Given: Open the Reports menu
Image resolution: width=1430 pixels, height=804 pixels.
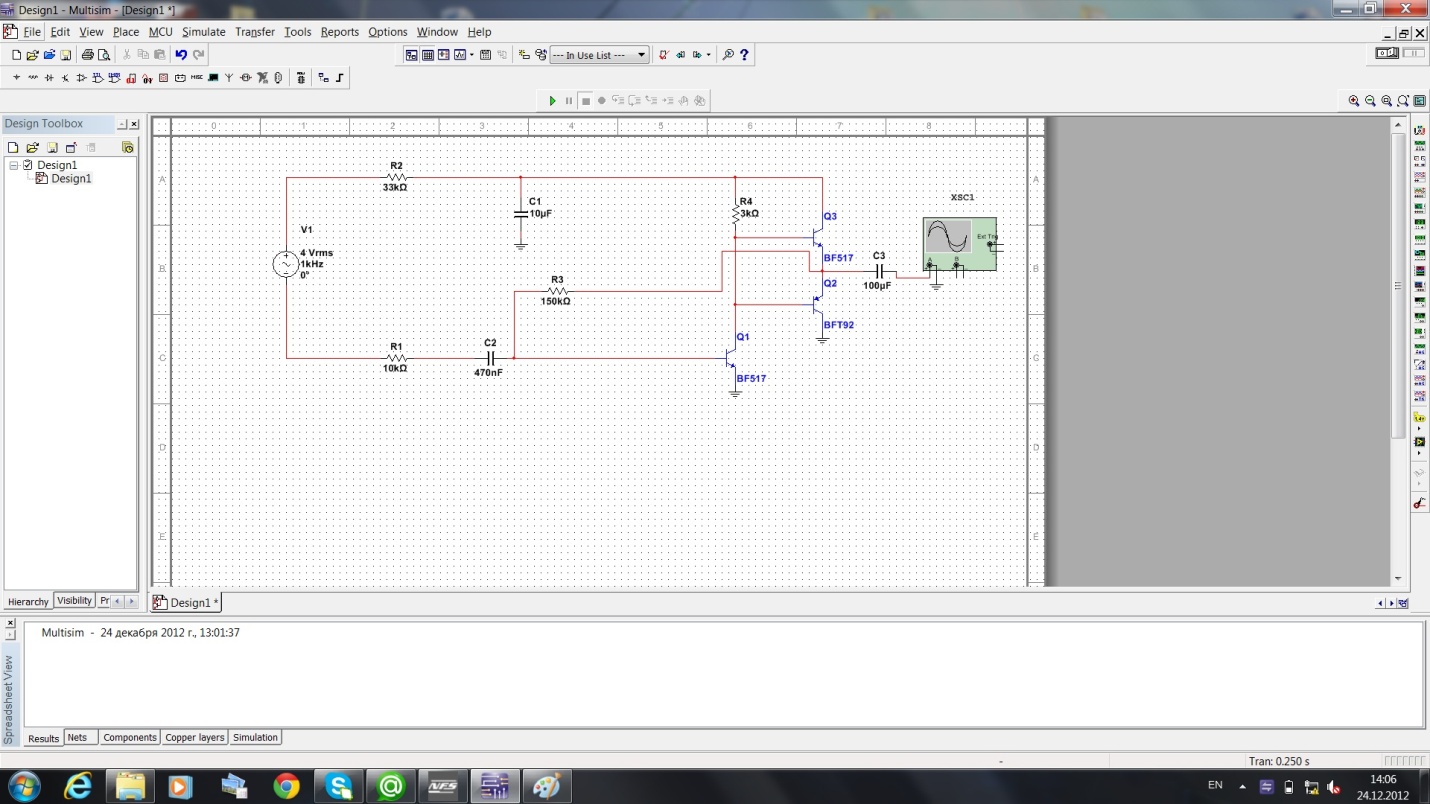Looking at the screenshot, I should pos(339,32).
